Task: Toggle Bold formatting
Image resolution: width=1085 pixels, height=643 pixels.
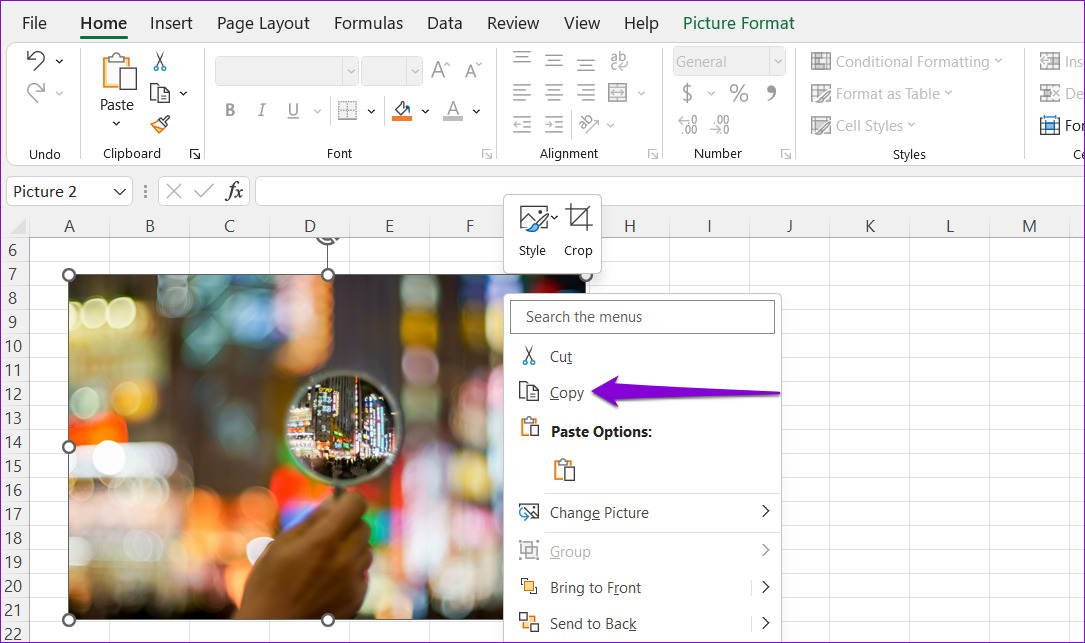Action: pos(230,111)
